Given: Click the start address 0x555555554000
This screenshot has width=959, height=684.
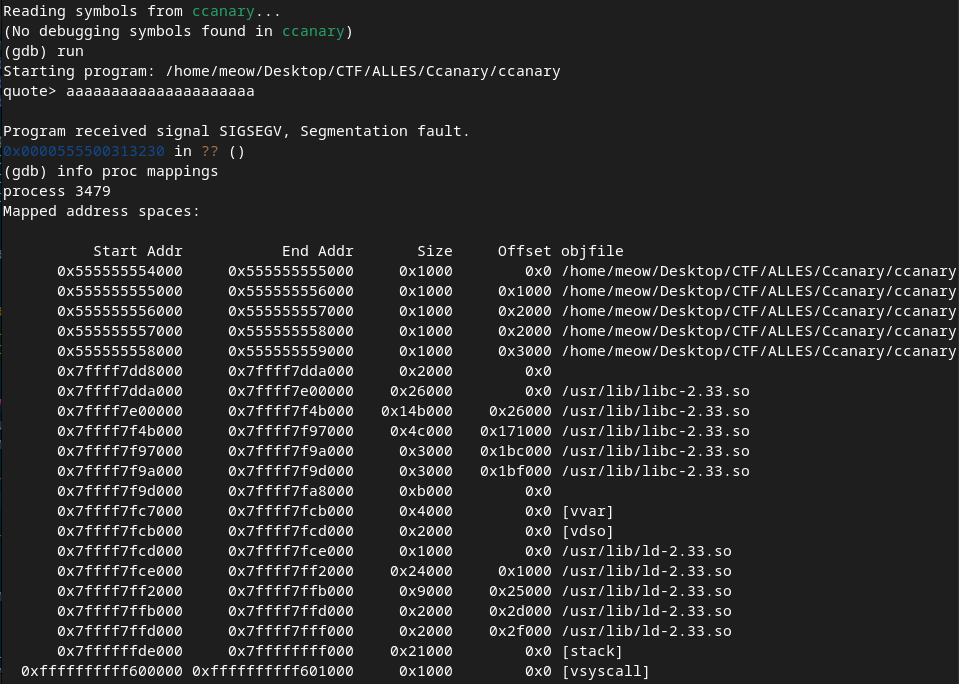Looking at the screenshot, I should tap(120, 271).
